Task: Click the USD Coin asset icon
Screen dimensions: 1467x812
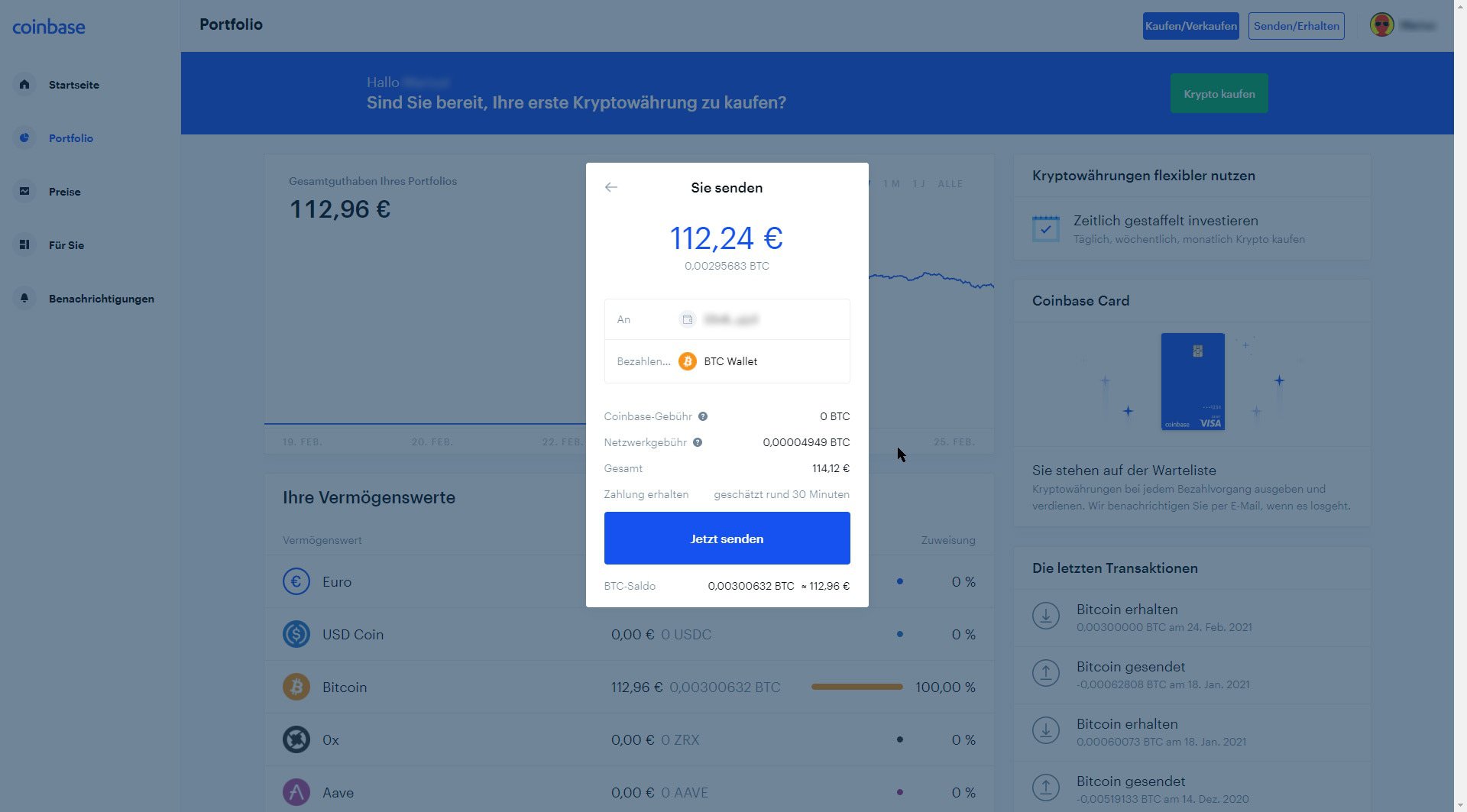Action: tap(296, 634)
